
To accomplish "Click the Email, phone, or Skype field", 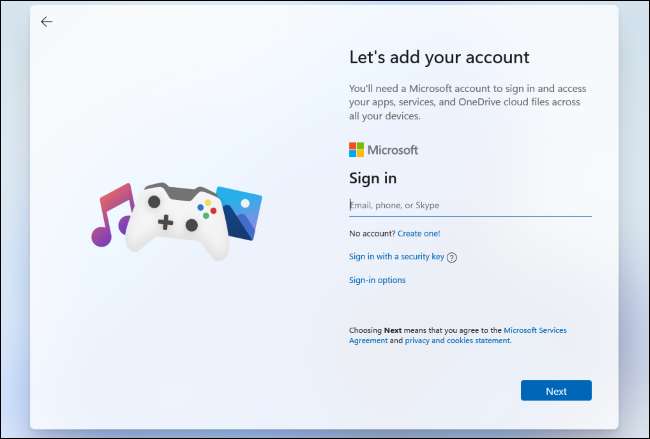I will [470, 206].
